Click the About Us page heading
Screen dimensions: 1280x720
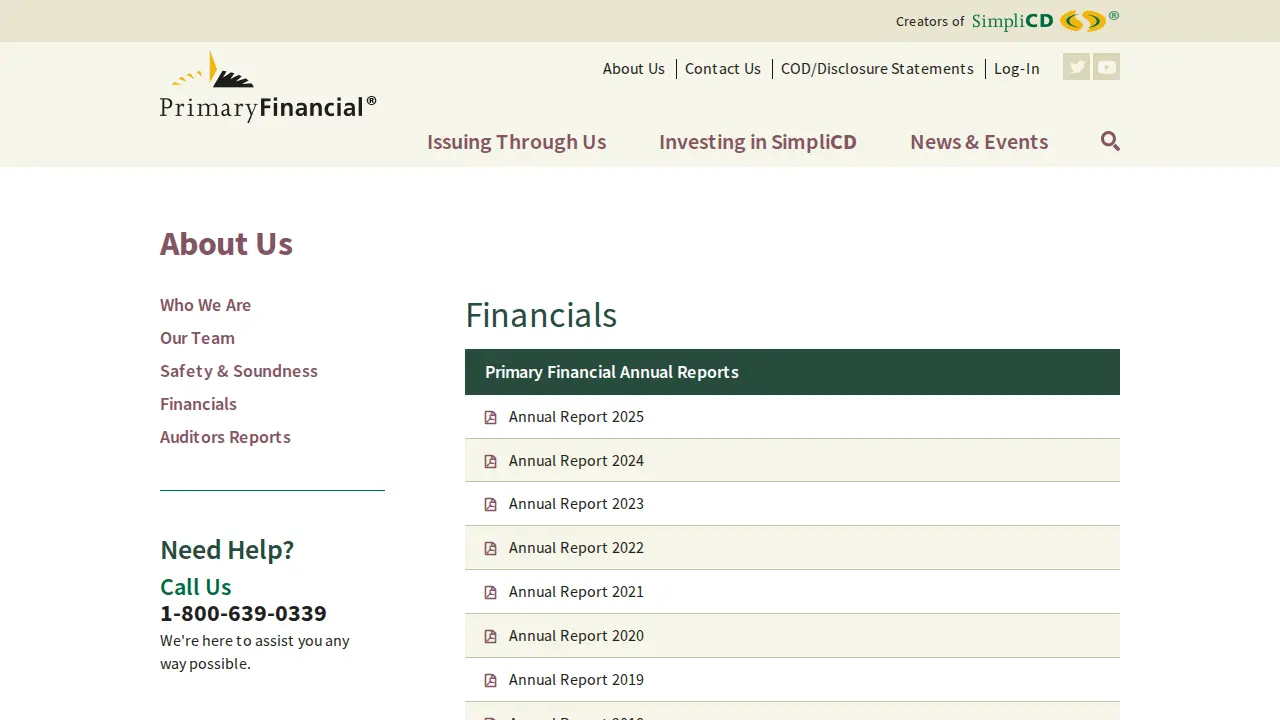226,244
